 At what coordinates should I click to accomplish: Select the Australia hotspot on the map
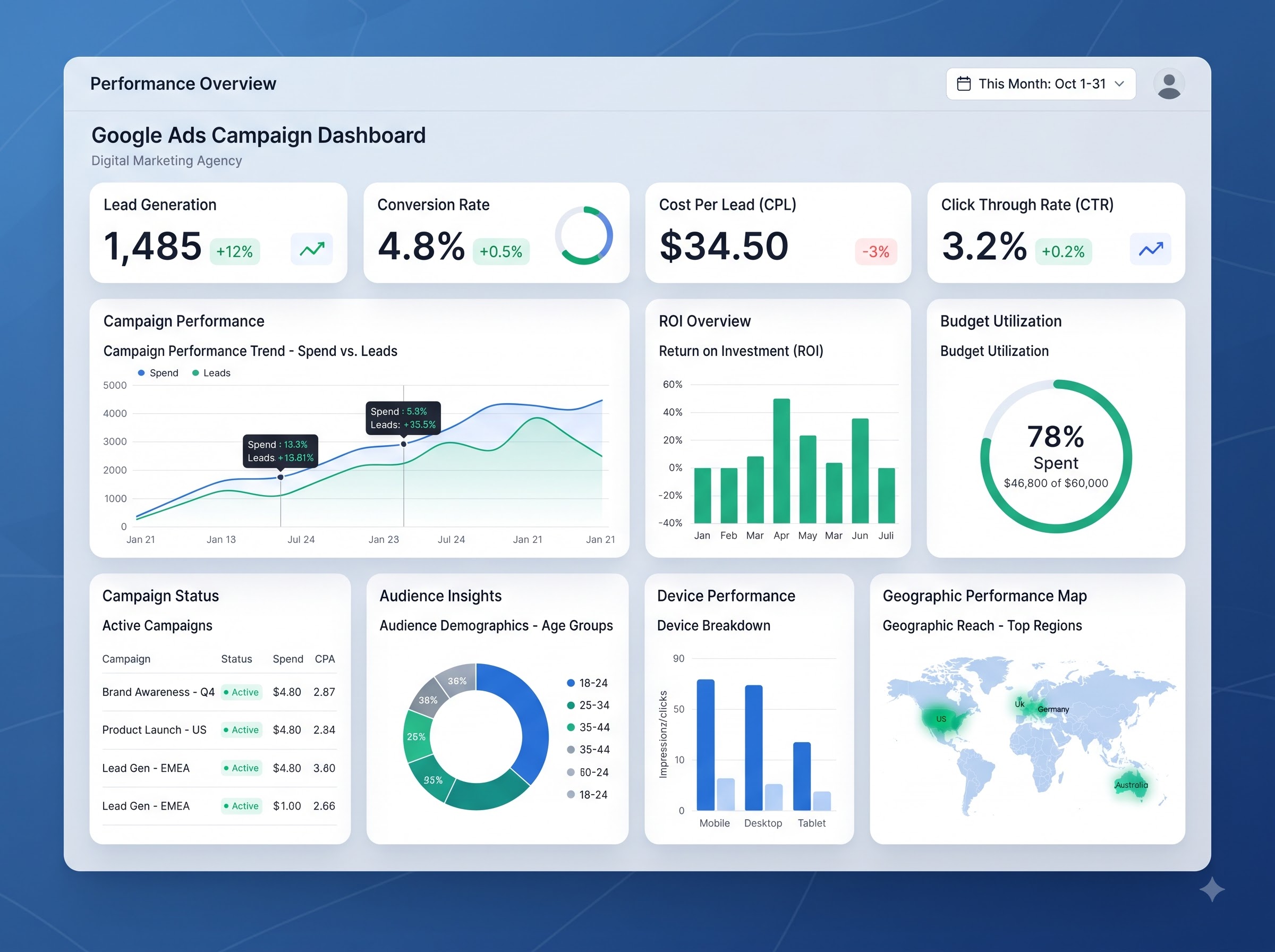(x=1130, y=785)
